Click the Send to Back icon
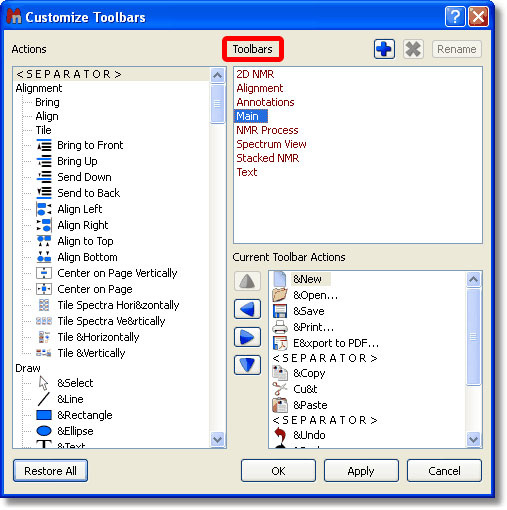The height and width of the screenshot is (510, 507). [44, 193]
